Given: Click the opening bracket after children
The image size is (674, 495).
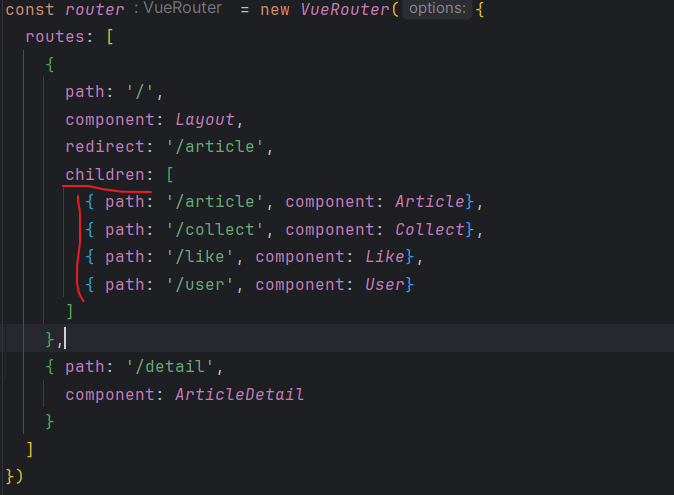Looking at the screenshot, I should click(x=170, y=175).
